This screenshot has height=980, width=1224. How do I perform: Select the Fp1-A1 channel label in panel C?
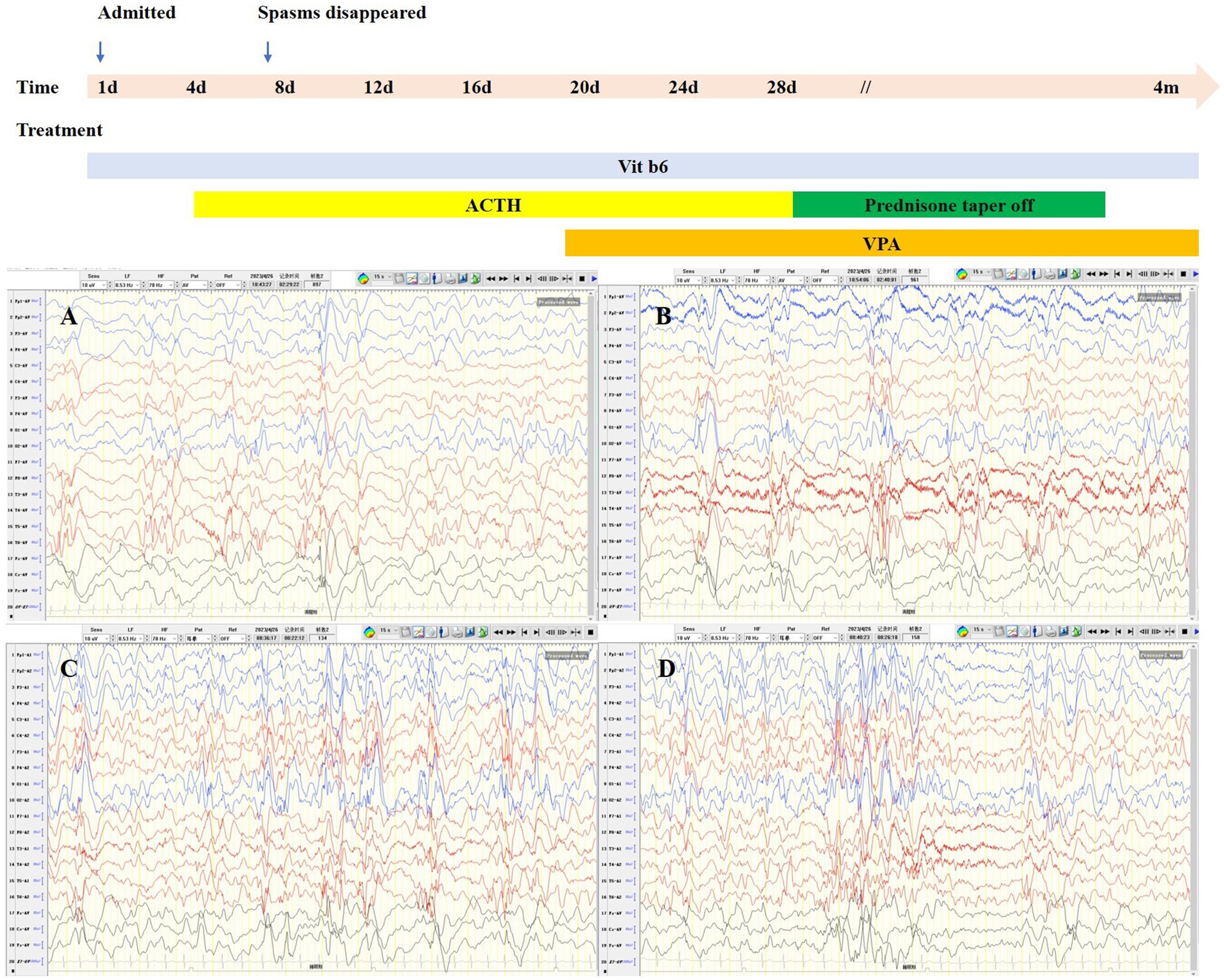(24, 654)
